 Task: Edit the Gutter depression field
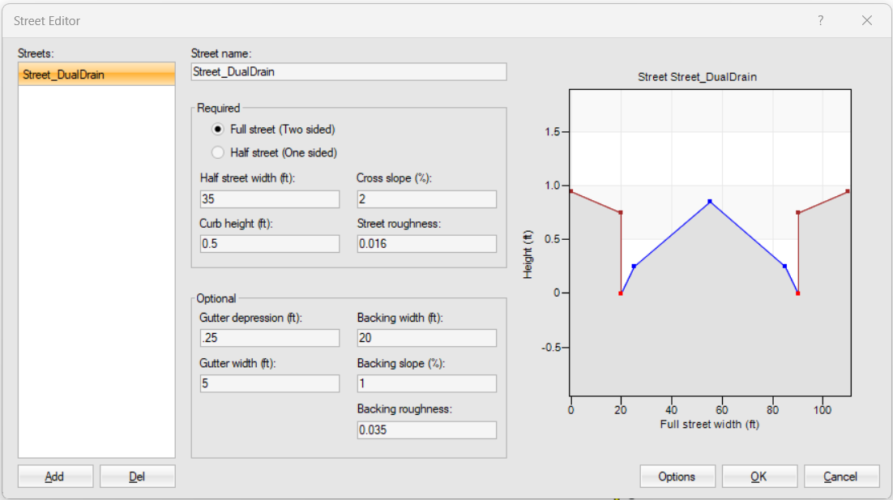click(x=269, y=338)
